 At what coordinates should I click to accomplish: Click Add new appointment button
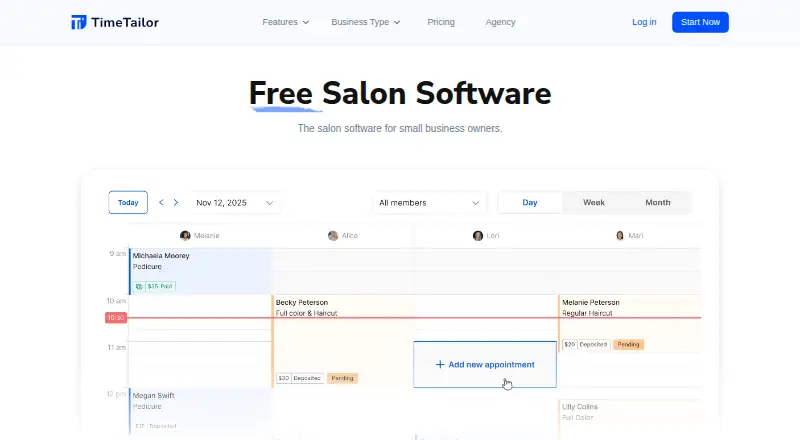(x=485, y=364)
